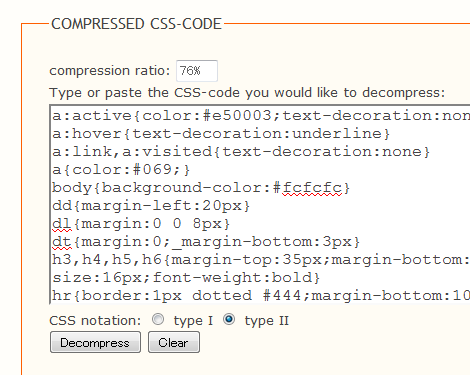Click the underlined fcfcfc color value

click(312, 188)
